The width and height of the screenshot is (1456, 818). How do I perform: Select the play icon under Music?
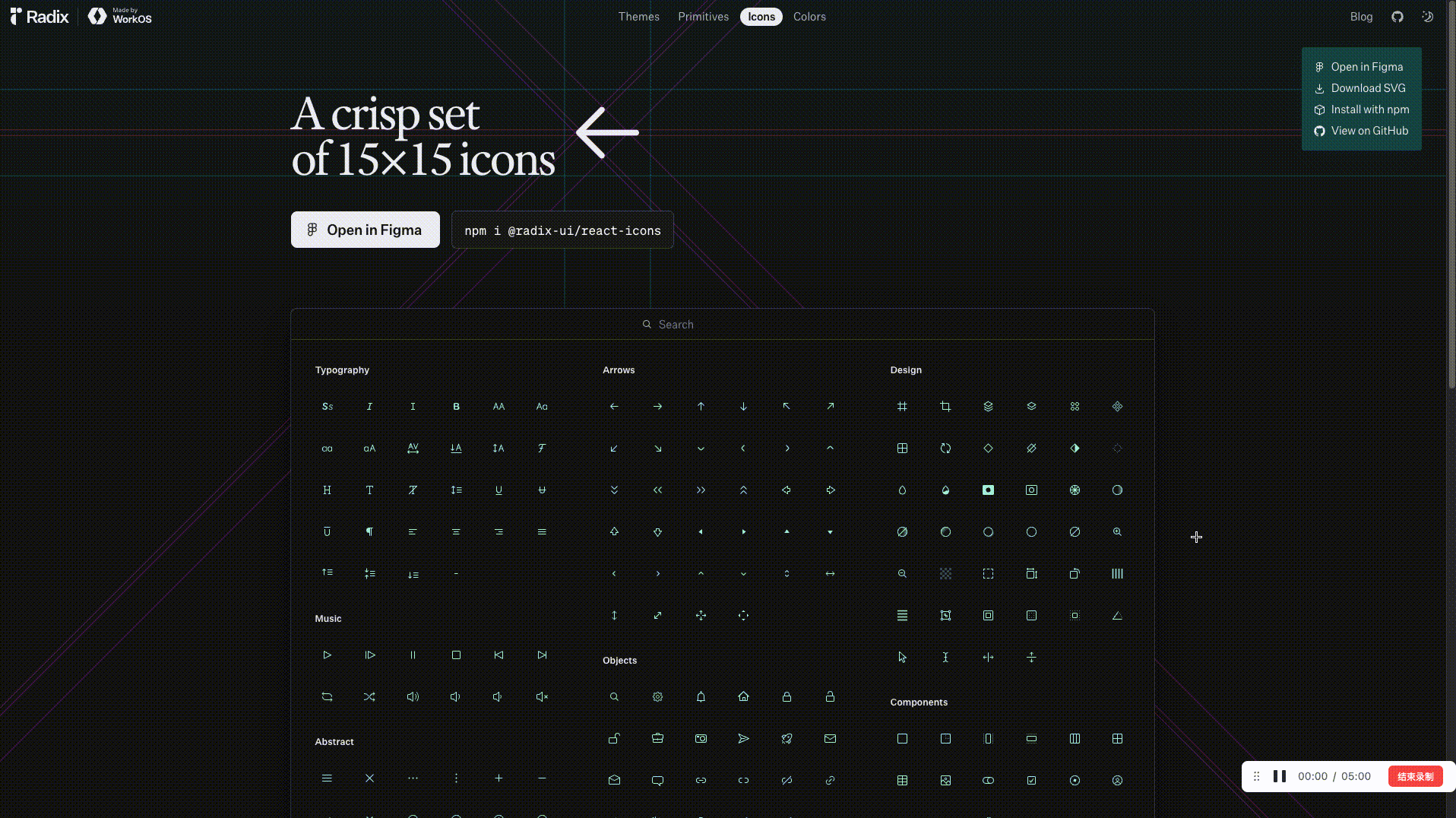327,655
